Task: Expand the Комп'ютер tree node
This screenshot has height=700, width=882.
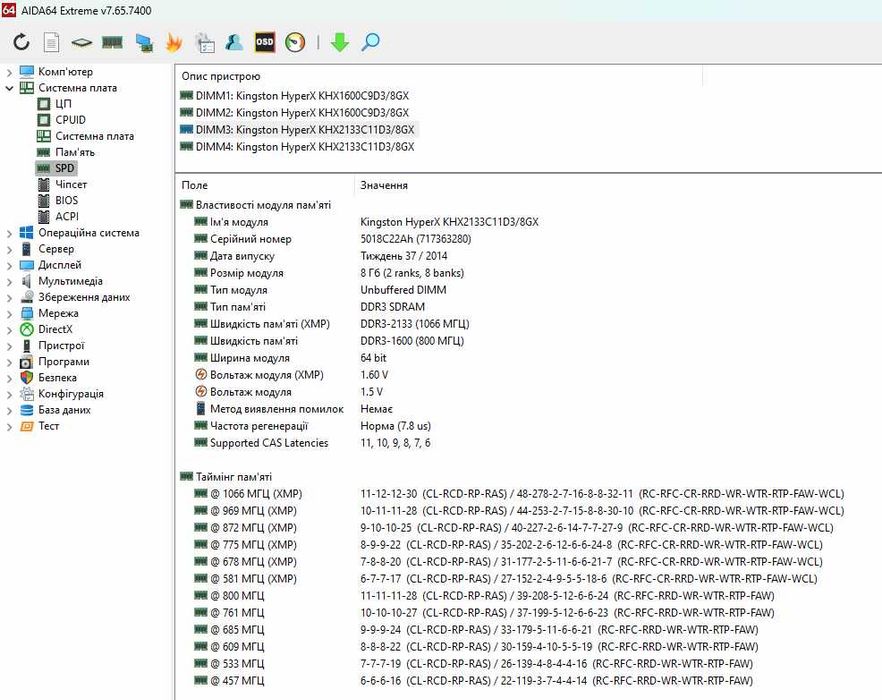Action: 9,72
